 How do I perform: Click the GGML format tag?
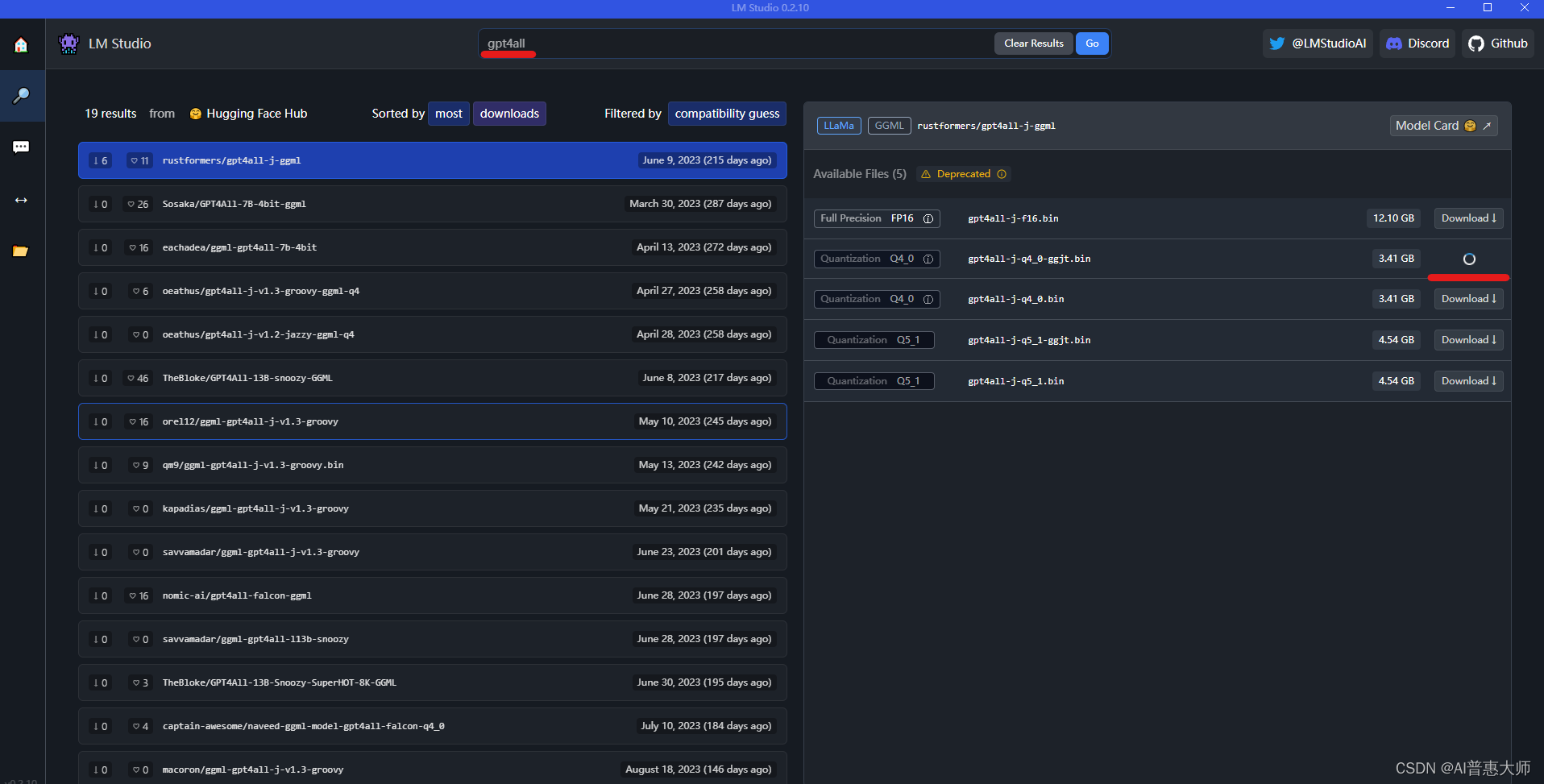(890, 126)
